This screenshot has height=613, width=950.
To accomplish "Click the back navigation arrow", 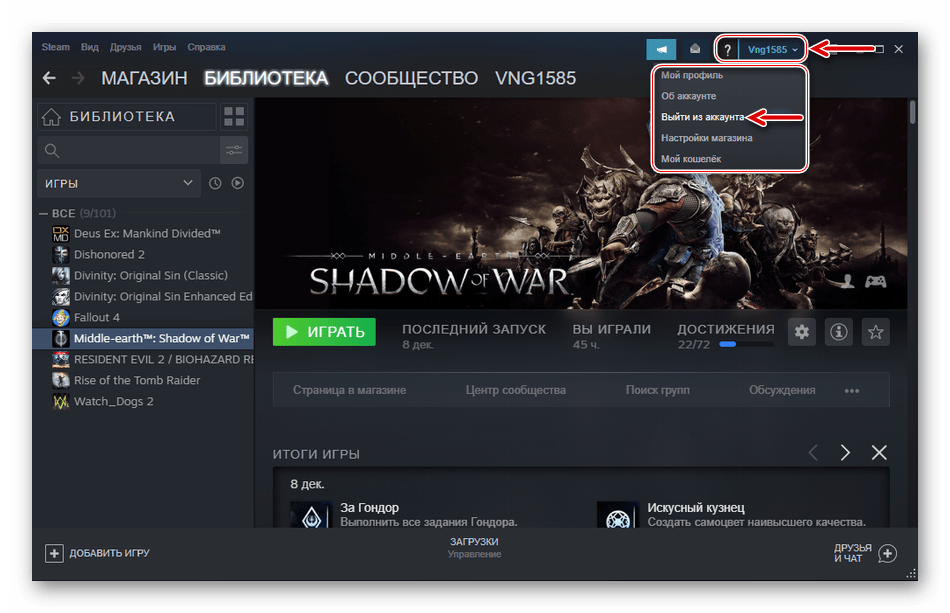I will click(x=50, y=78).
